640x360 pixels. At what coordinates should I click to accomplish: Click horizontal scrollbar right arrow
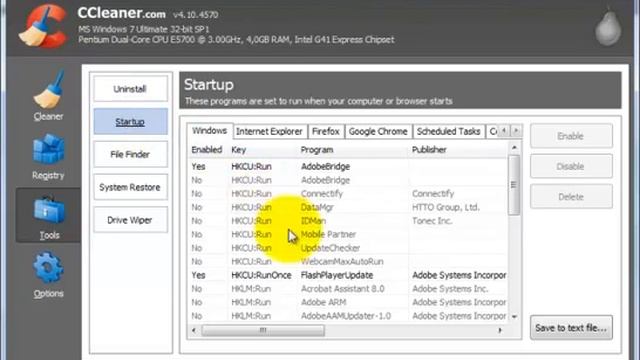500,330
